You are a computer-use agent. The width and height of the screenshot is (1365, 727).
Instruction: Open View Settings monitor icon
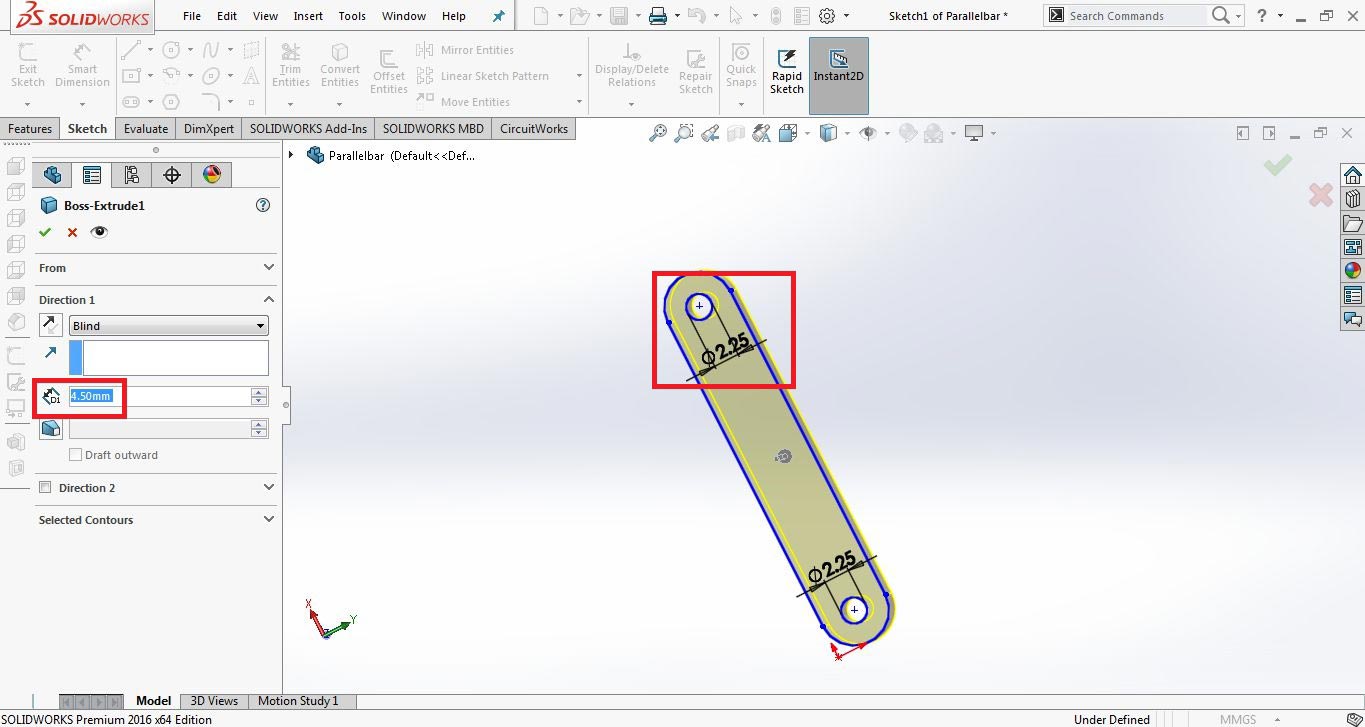point(974,133)
